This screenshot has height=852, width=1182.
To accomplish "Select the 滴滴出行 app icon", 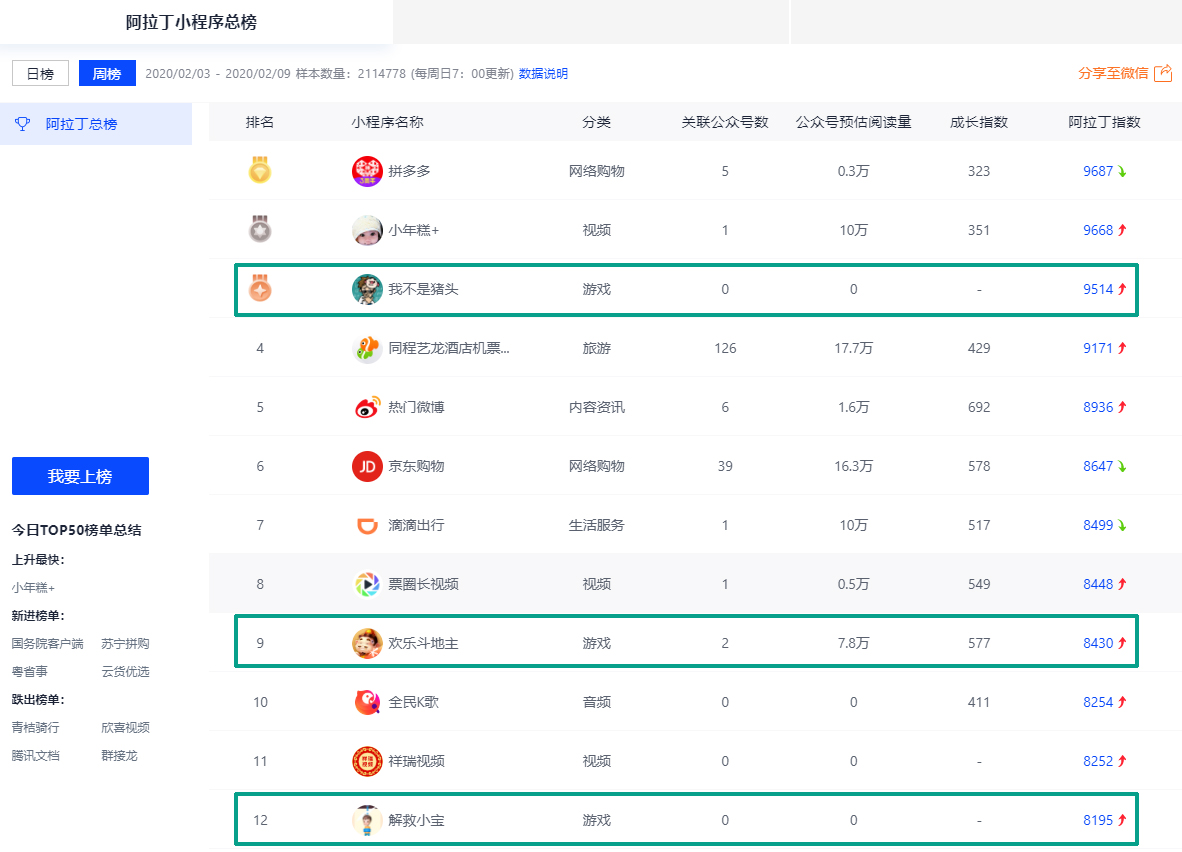I will coord(367,525).
